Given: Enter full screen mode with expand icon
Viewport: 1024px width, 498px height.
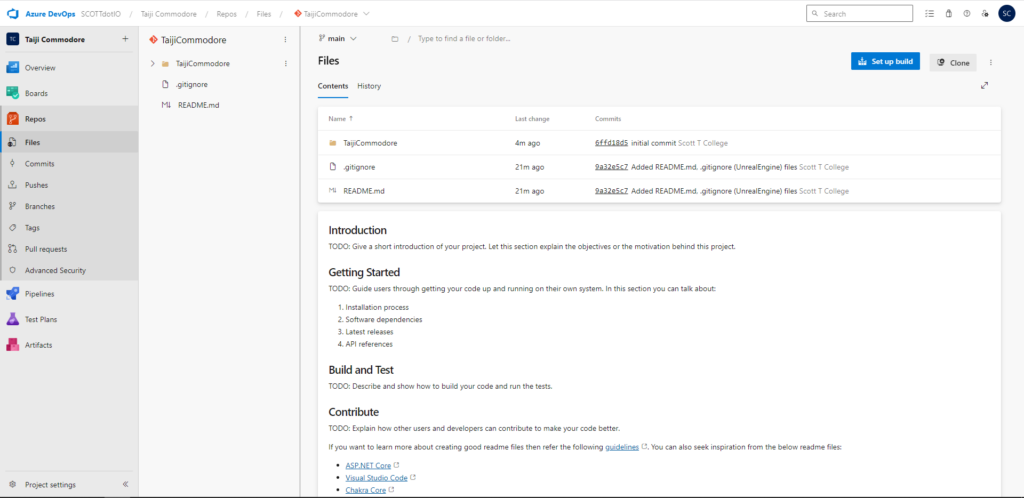Looking at the screenshot, I should (984, 86).
